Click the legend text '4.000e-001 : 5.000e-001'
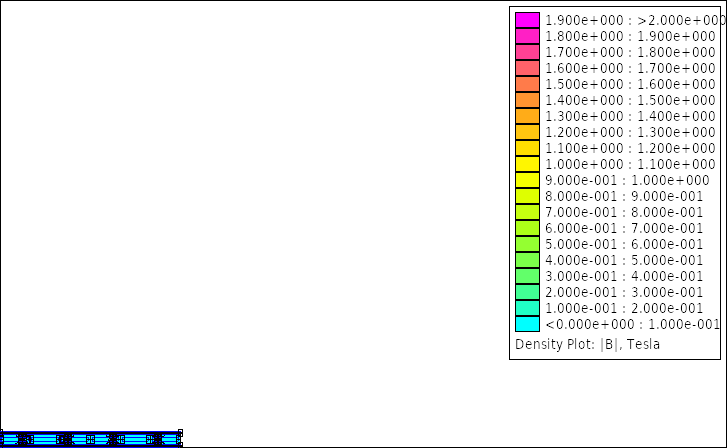Screen dimensions: 727x448 click(624, 260)
